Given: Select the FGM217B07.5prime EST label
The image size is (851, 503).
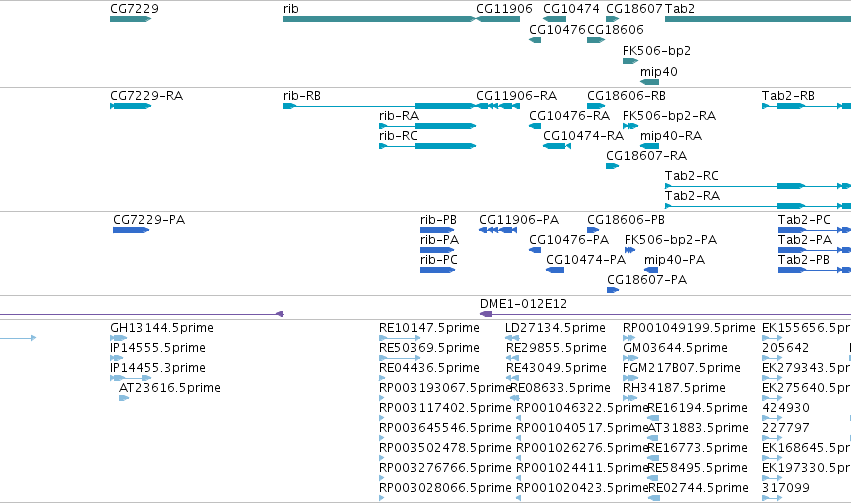Looking at the screenshot, I should [x=682, y=368].
